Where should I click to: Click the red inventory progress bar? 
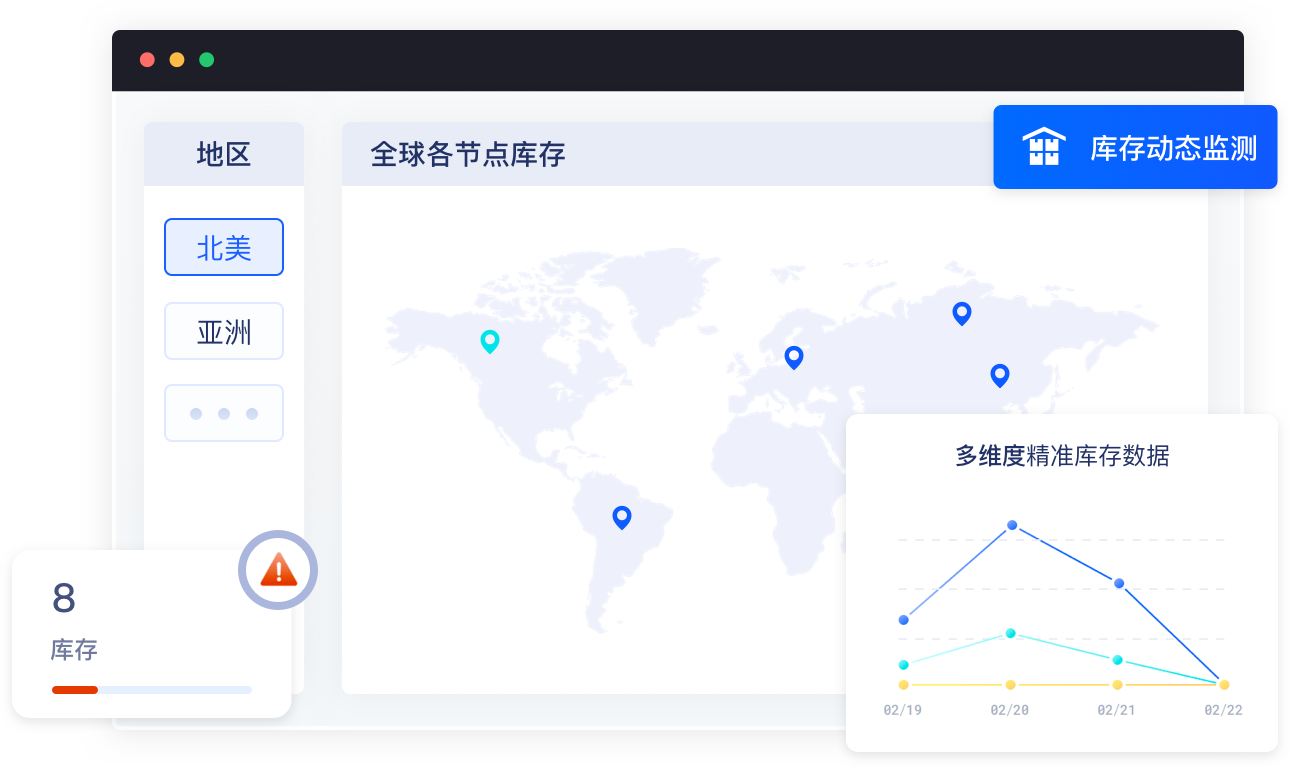pyautogui.click(x=75, y=689)
